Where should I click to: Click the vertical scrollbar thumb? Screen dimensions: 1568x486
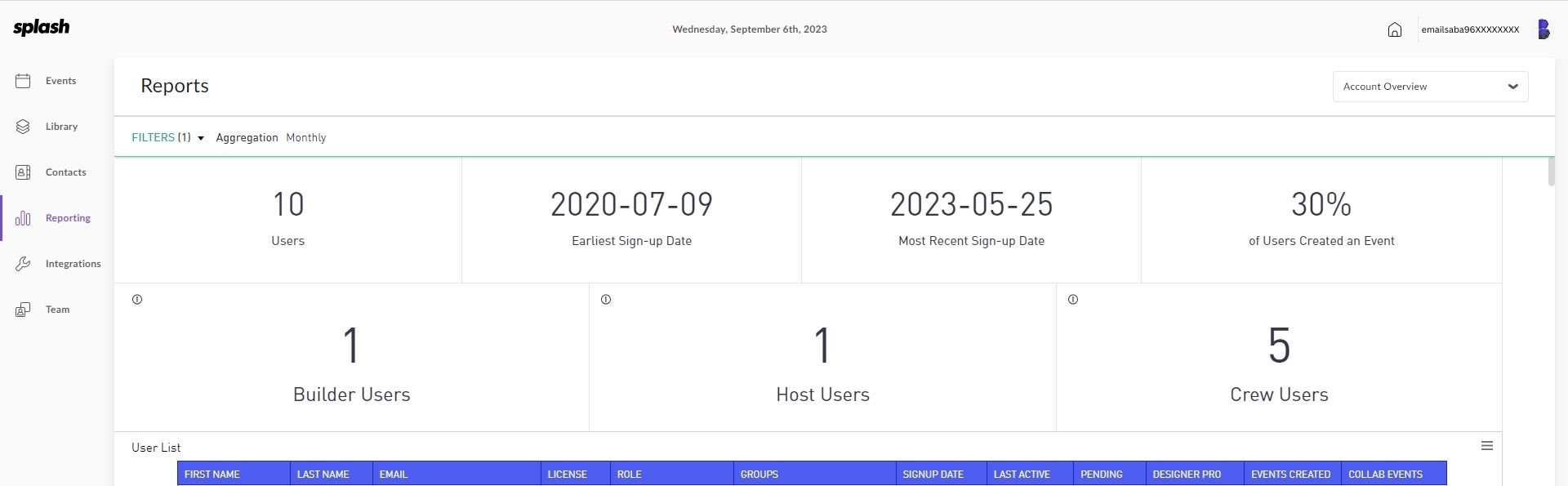click(x=1551, y=172)
